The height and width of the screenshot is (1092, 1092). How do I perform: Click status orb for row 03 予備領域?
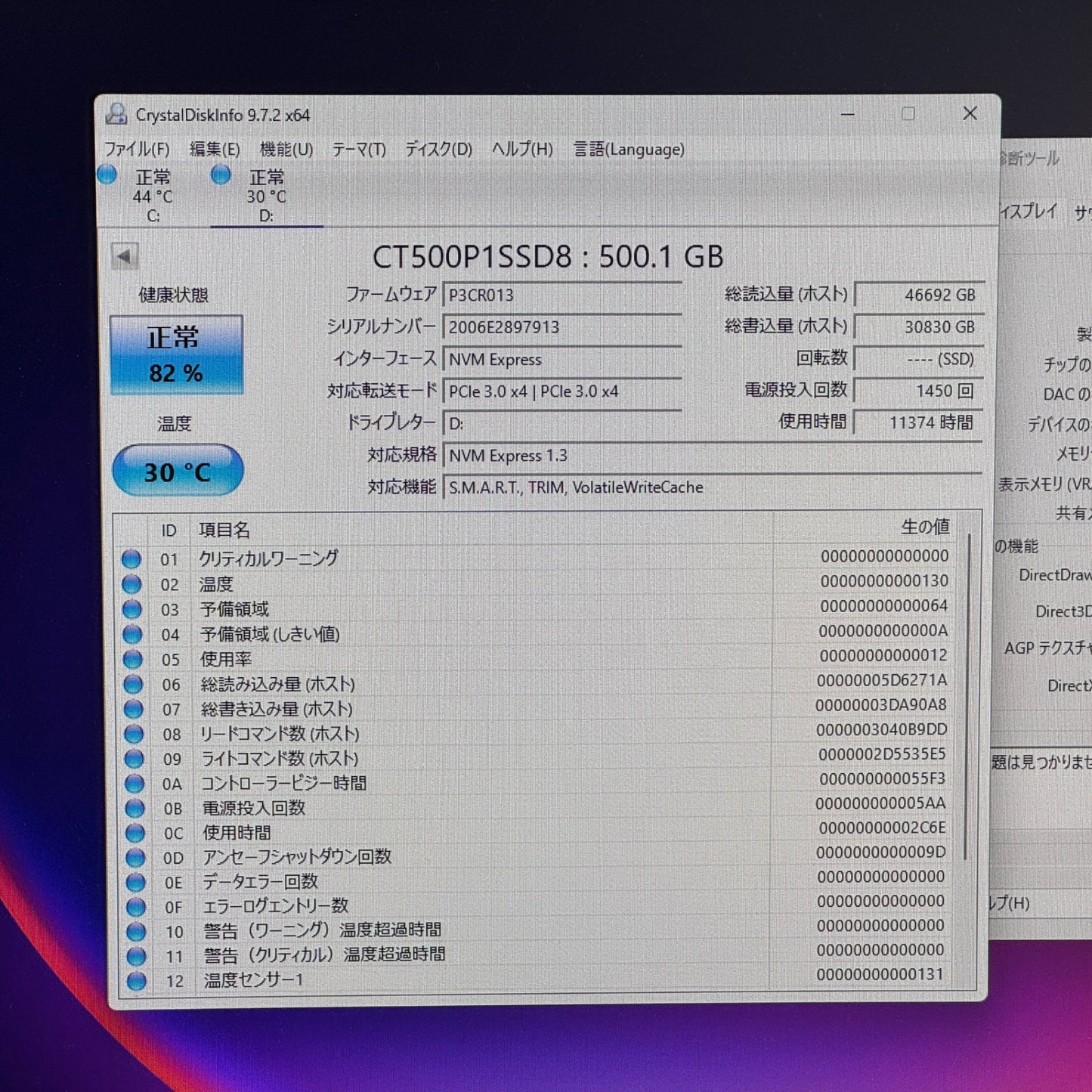tap(132, 609)
